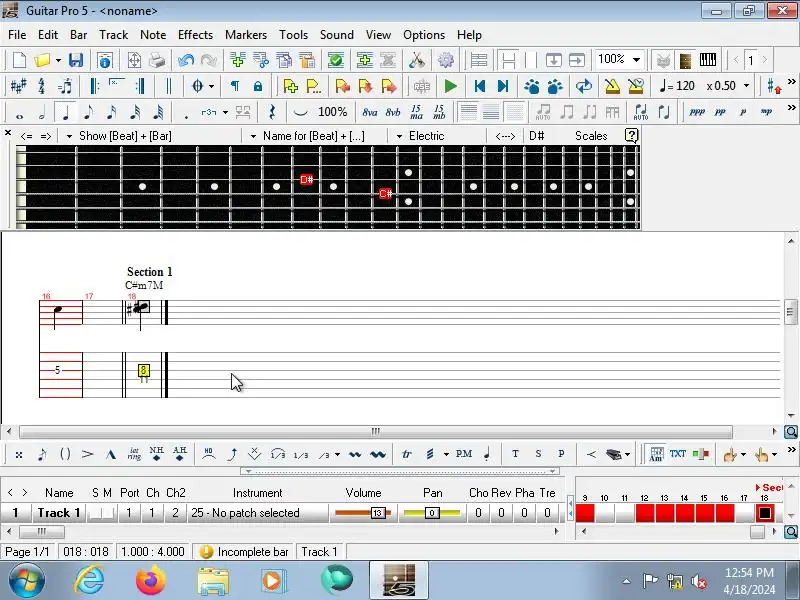Screen dimensions: 800x600
Task: Click the 25 - No patch selected instrument
Action: (257, 513)
